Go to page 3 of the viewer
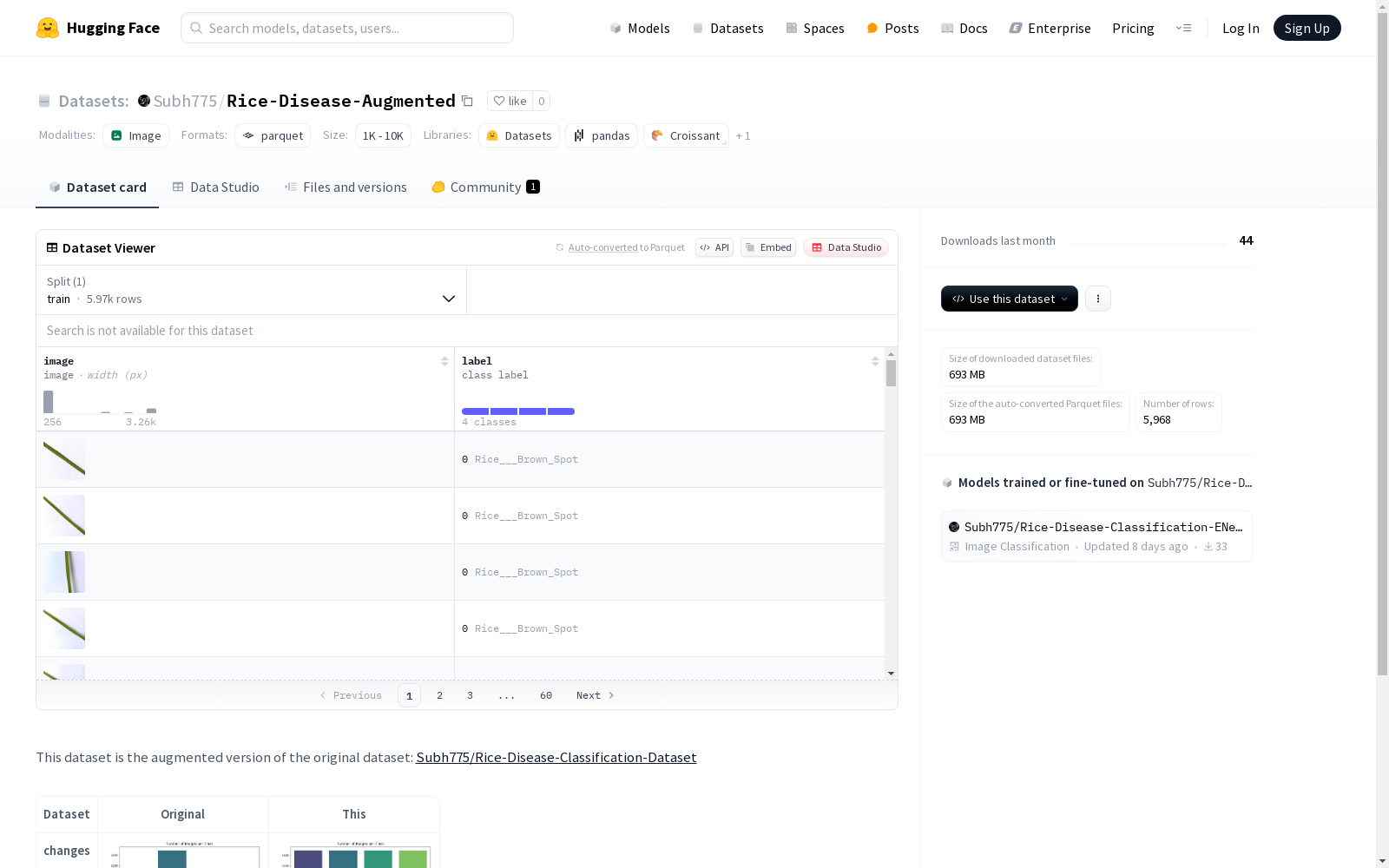Viewport: 1389px width, 868px height. 471,695
